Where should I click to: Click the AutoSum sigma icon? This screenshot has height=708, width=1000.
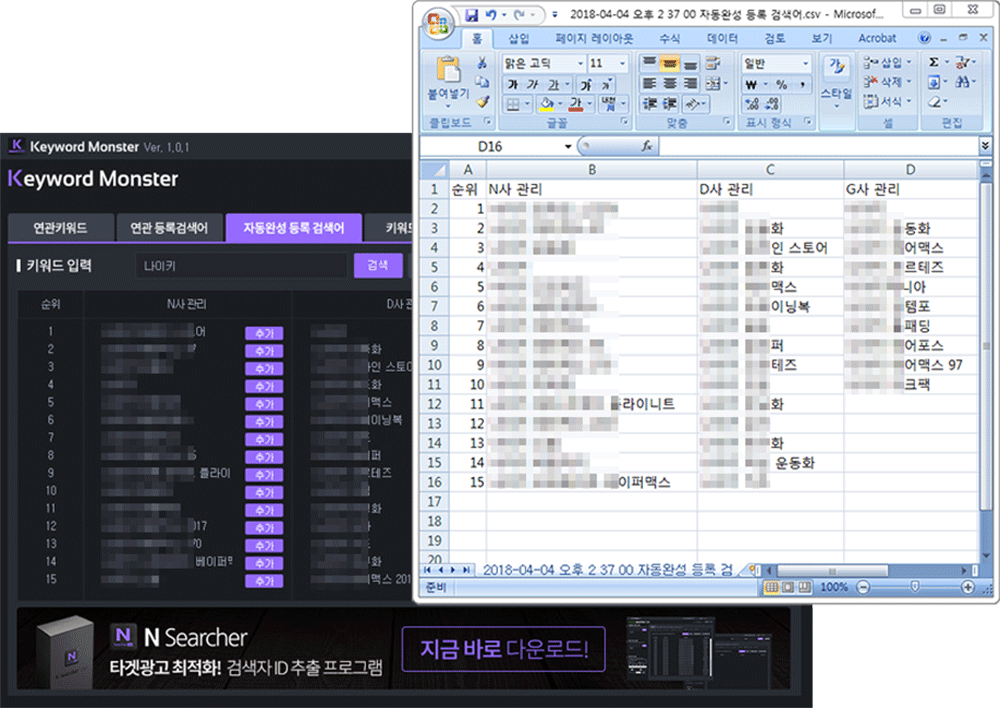934,62
